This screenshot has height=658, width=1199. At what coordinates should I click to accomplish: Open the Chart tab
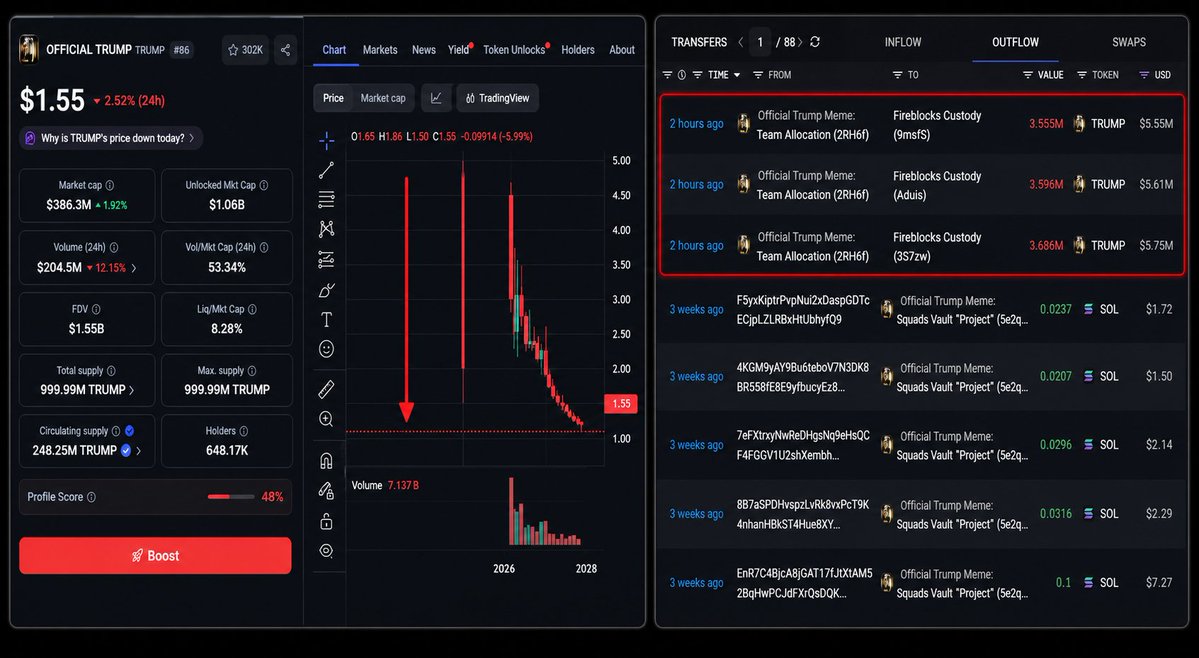334,50
